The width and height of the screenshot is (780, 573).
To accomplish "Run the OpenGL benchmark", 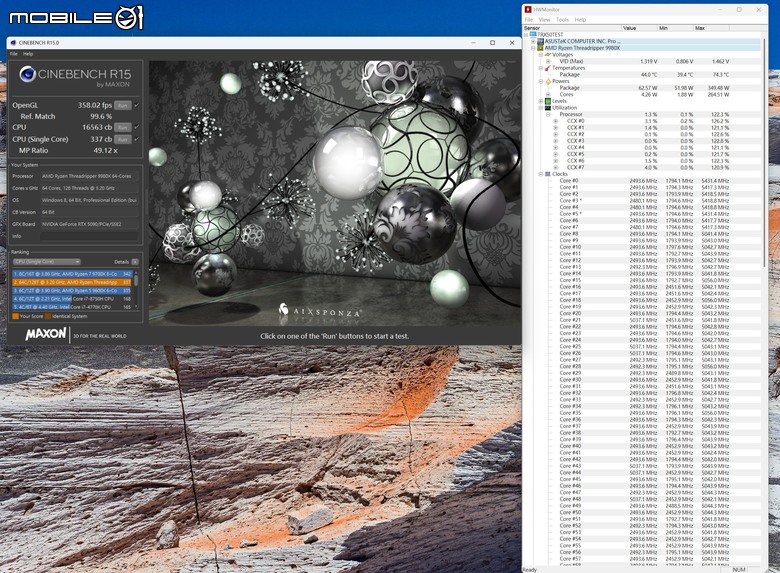I will tap(122, 105).
